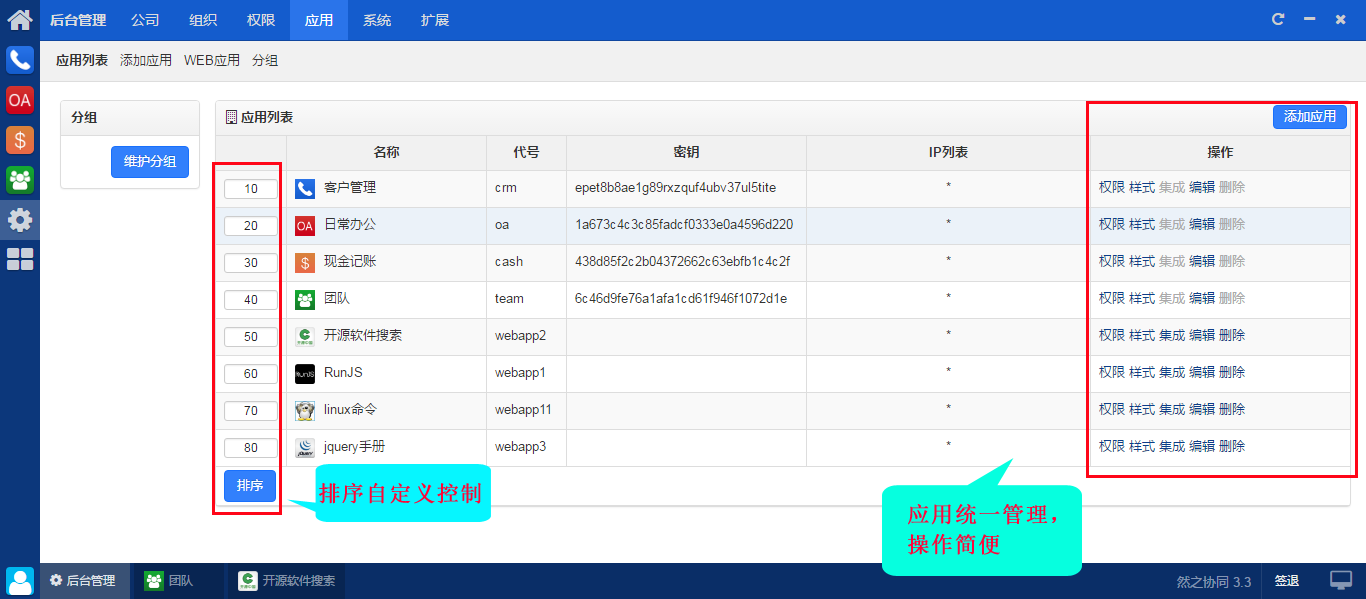This screenshot has width=1366, height=599.
Task: Click the 维护分组 button
Action: tap(150, 161)
